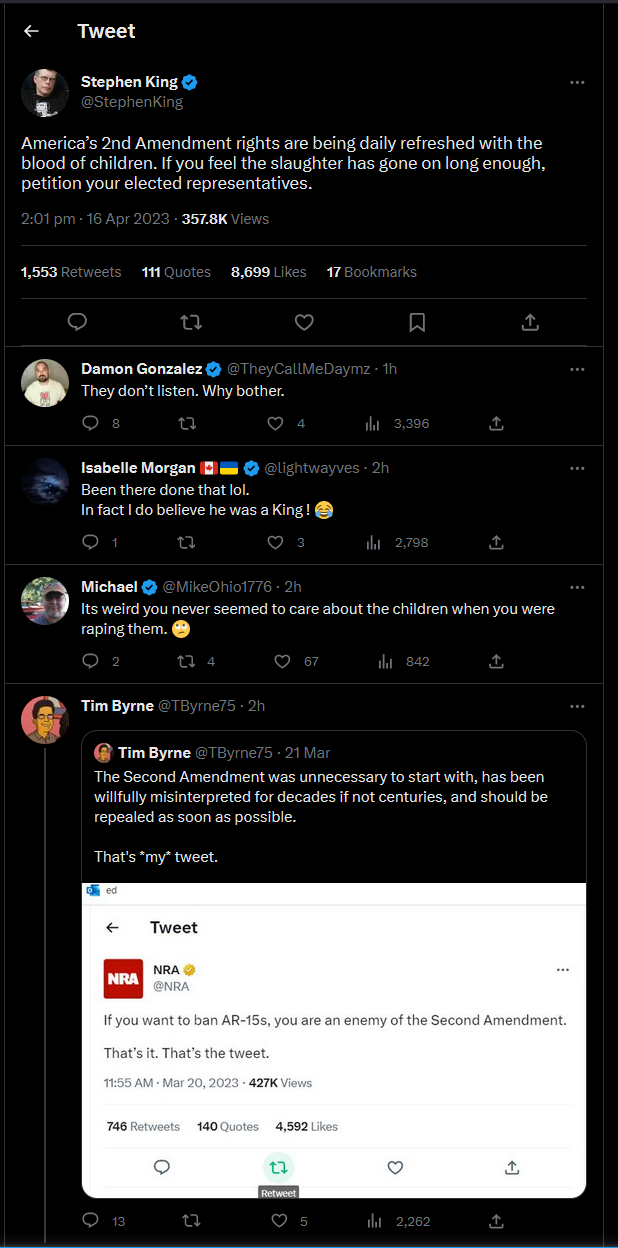Open the 111 Quotes list

176,271
